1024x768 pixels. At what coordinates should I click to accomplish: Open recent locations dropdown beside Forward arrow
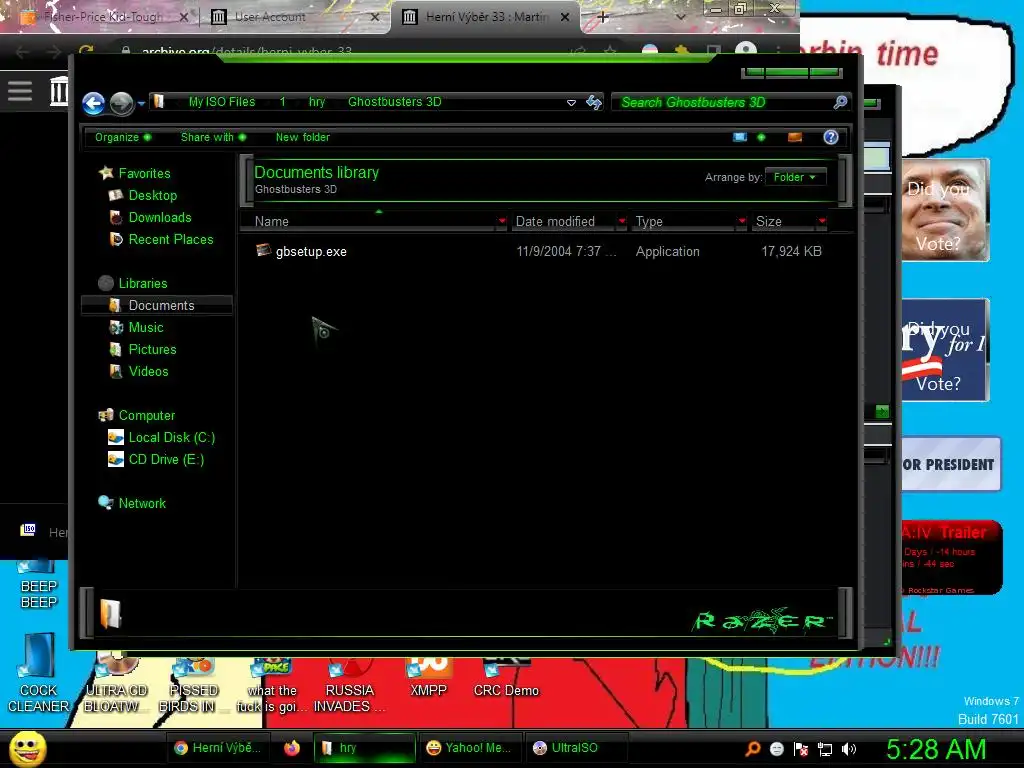[141, 104]
